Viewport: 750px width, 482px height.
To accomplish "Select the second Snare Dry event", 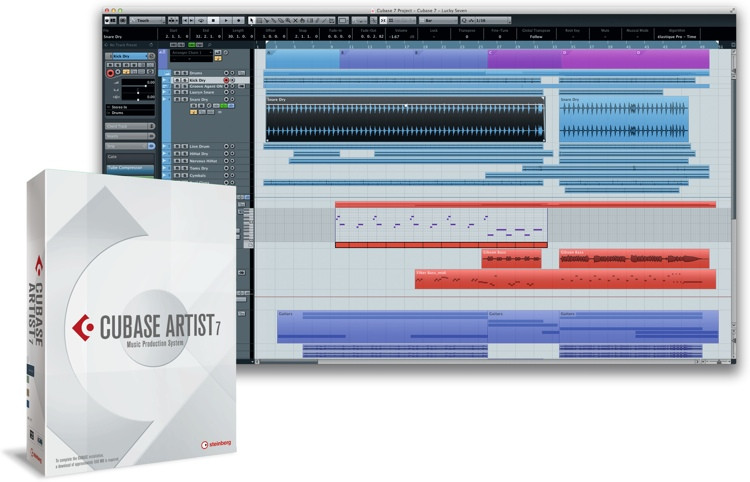I will tap(624, 119).
